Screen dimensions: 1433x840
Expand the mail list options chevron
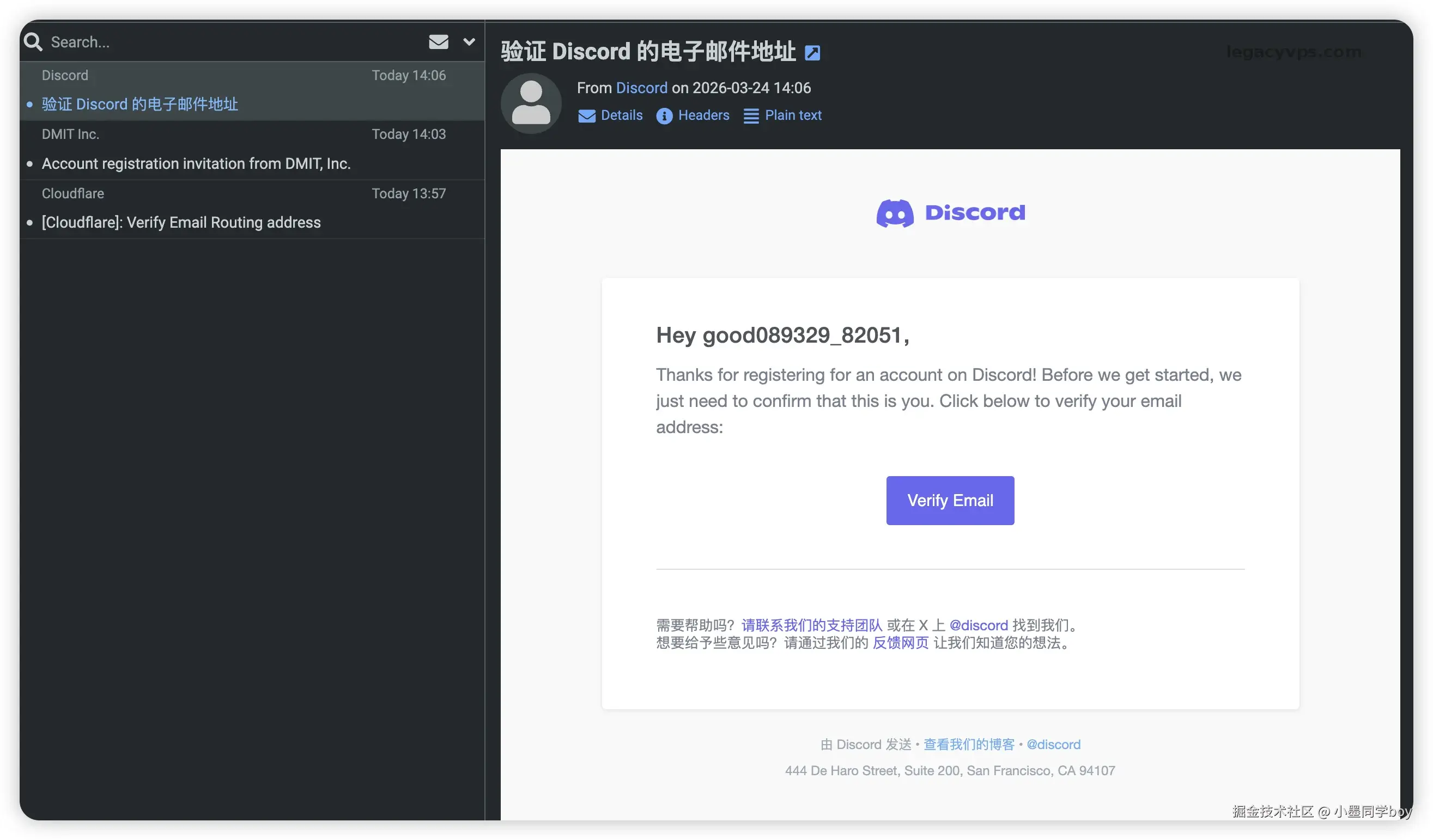tap(469, 41)
